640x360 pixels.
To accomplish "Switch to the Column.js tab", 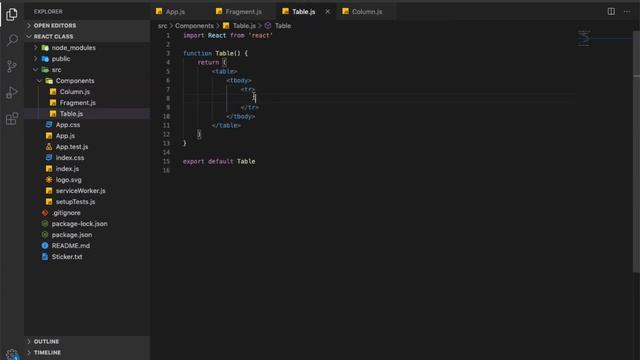I will [367, 11].
